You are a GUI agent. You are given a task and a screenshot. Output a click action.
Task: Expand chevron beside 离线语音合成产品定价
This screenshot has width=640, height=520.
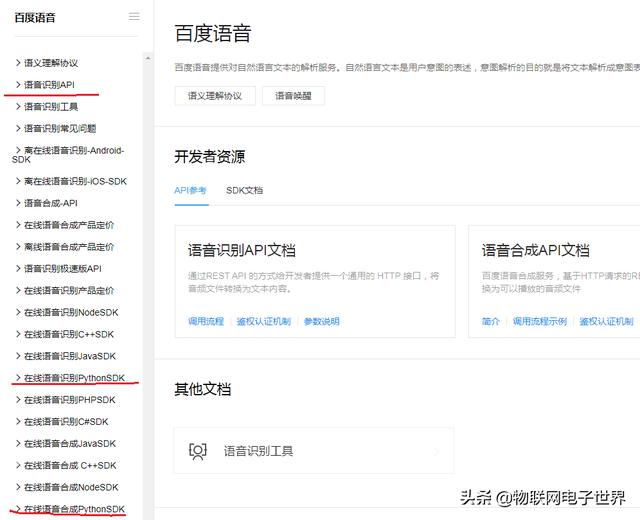click(x=18, y=247)
